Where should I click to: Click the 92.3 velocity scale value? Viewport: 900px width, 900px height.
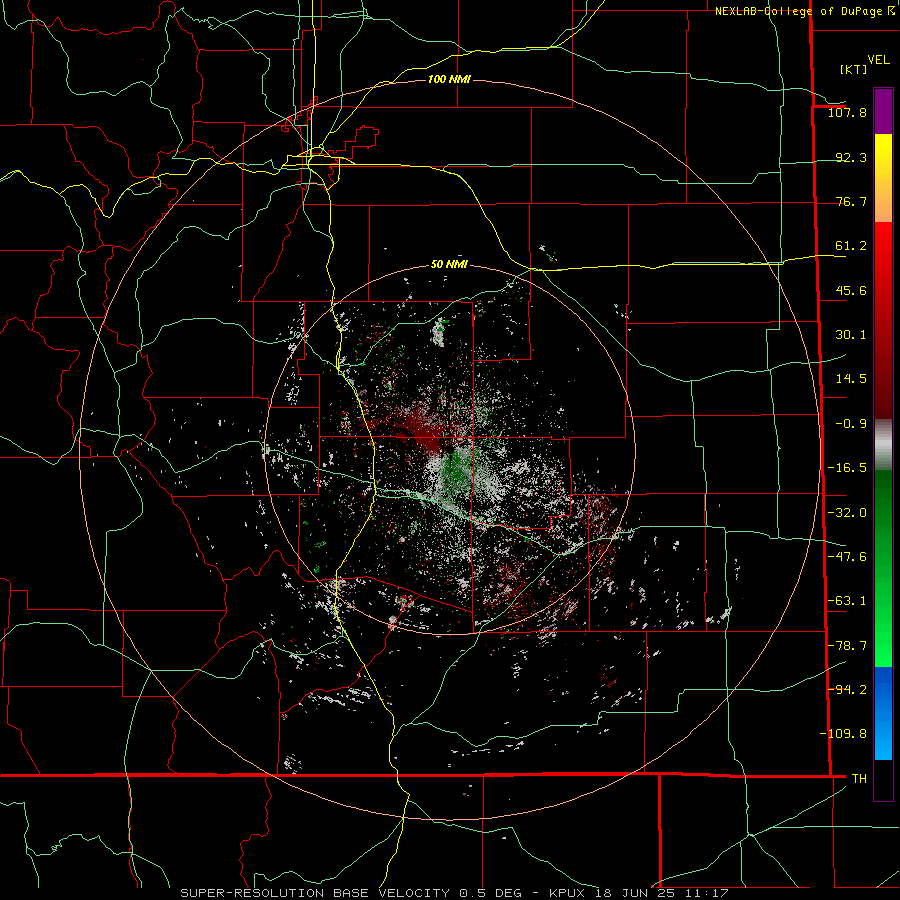click(x=851, y=157)
